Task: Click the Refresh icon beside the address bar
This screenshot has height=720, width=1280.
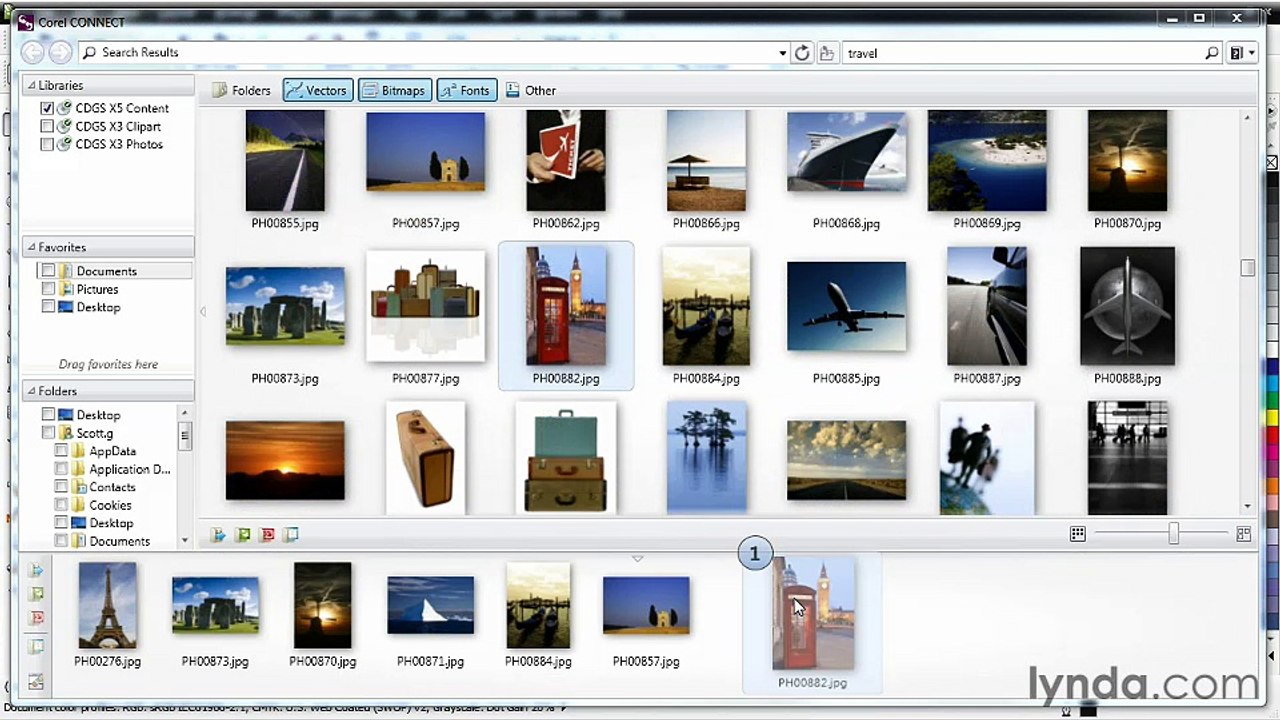Action: click(802, 53)
